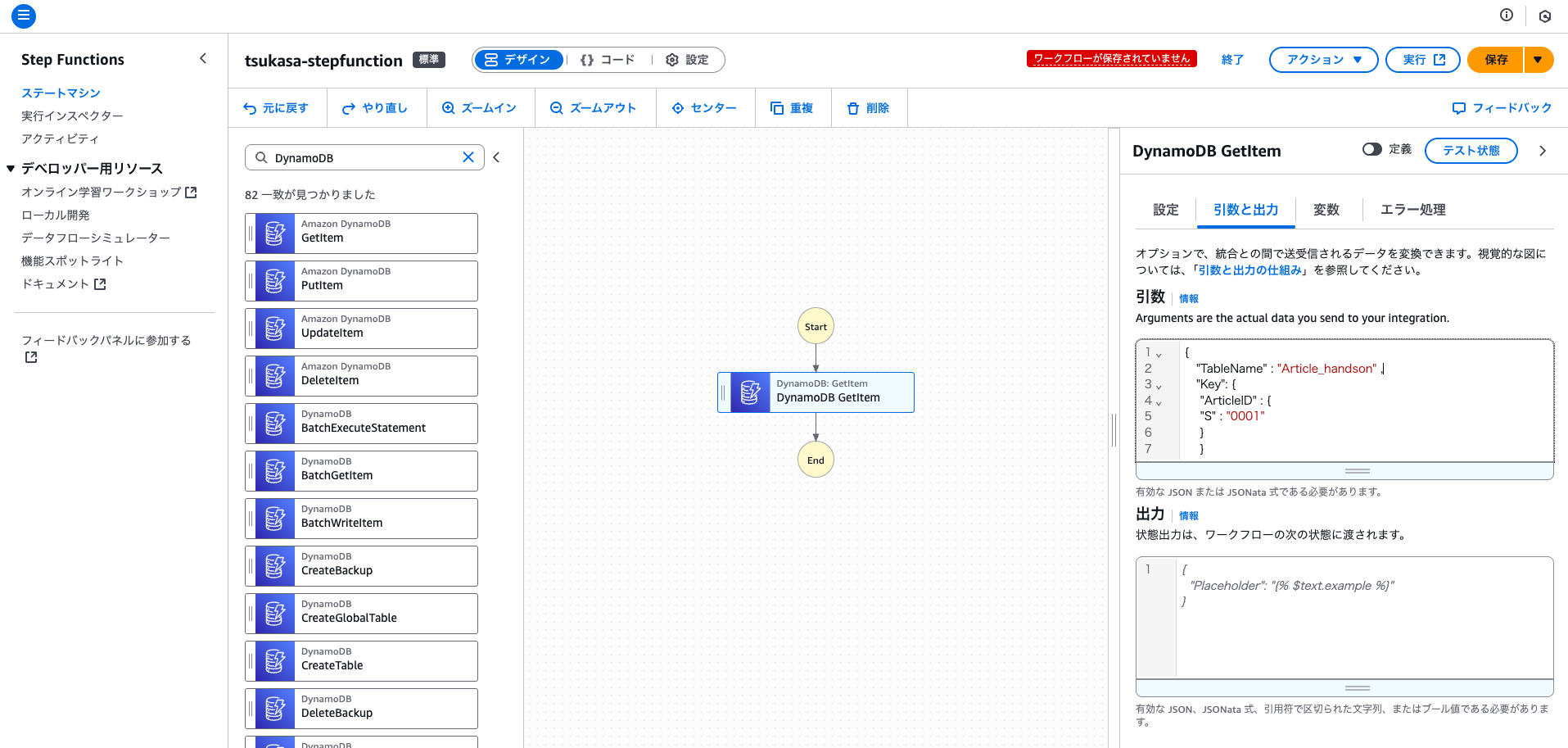
Task: Click the 保存 button
Action: coord(1495,60)
